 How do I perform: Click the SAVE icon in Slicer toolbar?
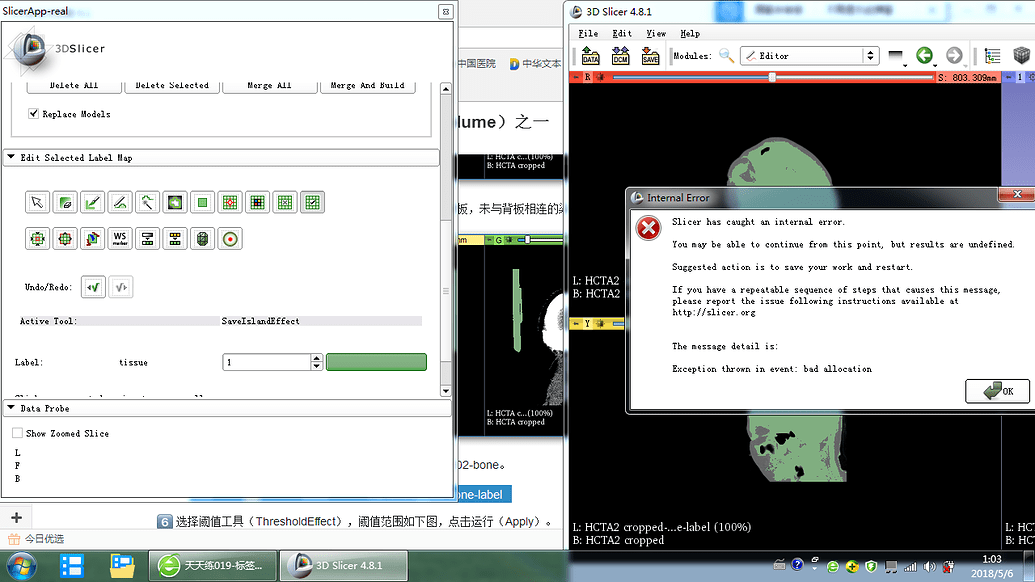click(650, 56)
